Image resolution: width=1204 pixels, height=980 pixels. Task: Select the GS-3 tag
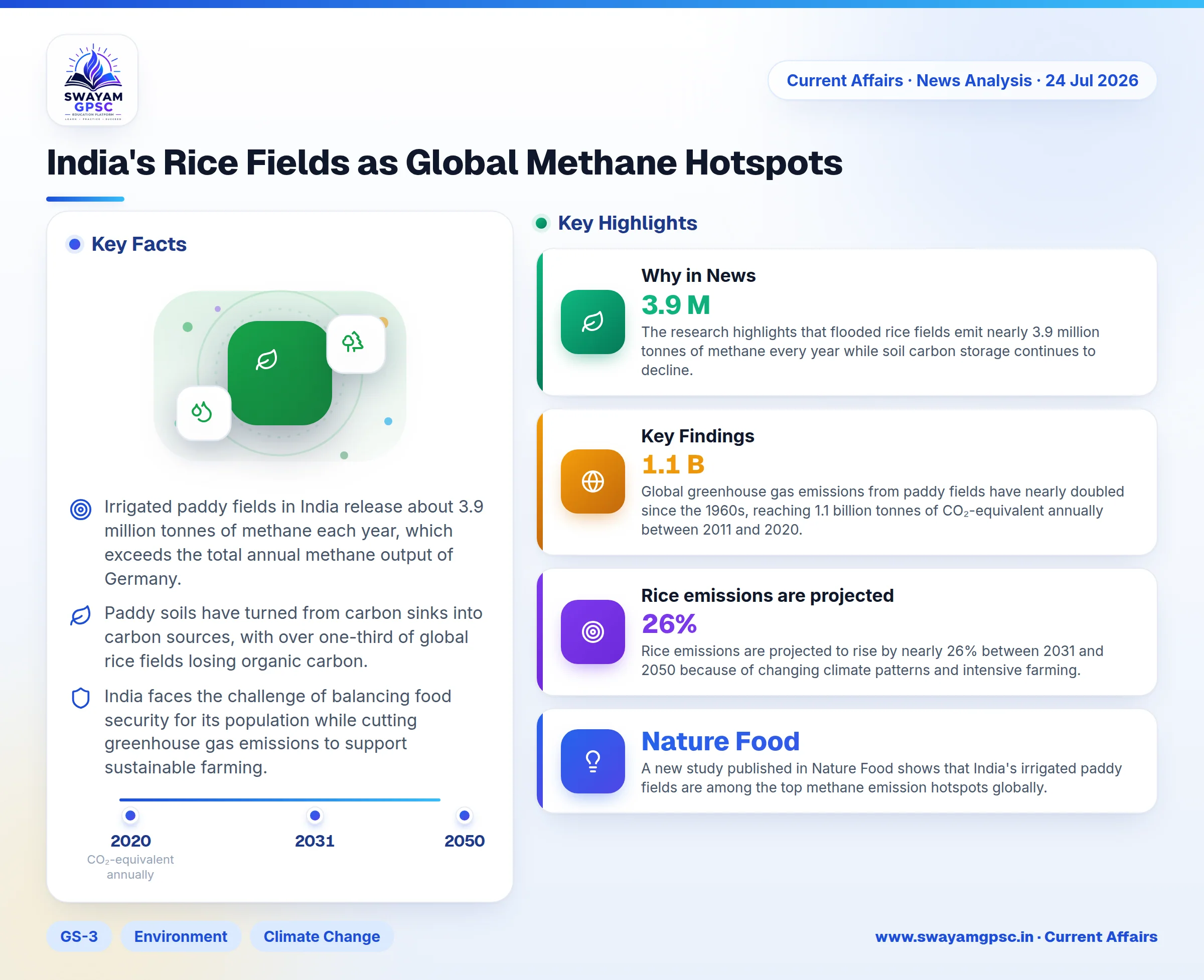coord(79,936)
